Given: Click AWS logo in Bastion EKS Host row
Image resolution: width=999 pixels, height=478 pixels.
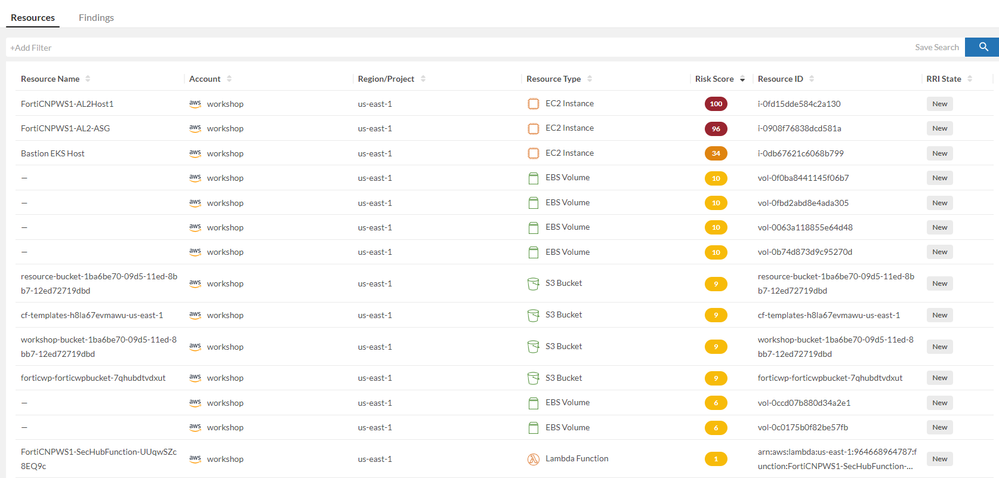Looking at the screenshot, I should pyautogui.click(x=195, y=153).
